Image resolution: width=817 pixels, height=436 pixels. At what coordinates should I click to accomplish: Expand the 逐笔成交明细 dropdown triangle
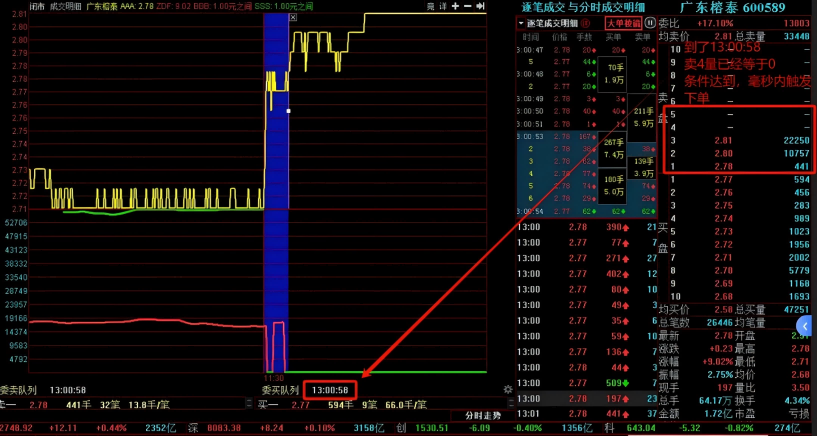(x=519, y=23)
